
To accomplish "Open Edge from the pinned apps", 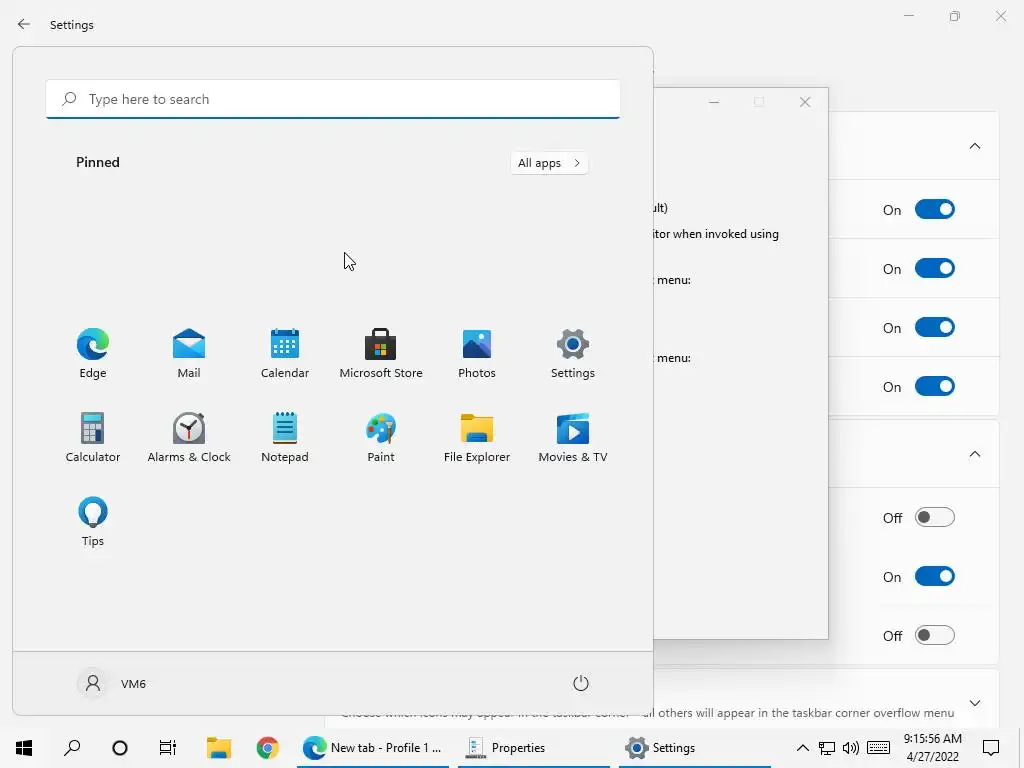I will (x=93, y=353).
